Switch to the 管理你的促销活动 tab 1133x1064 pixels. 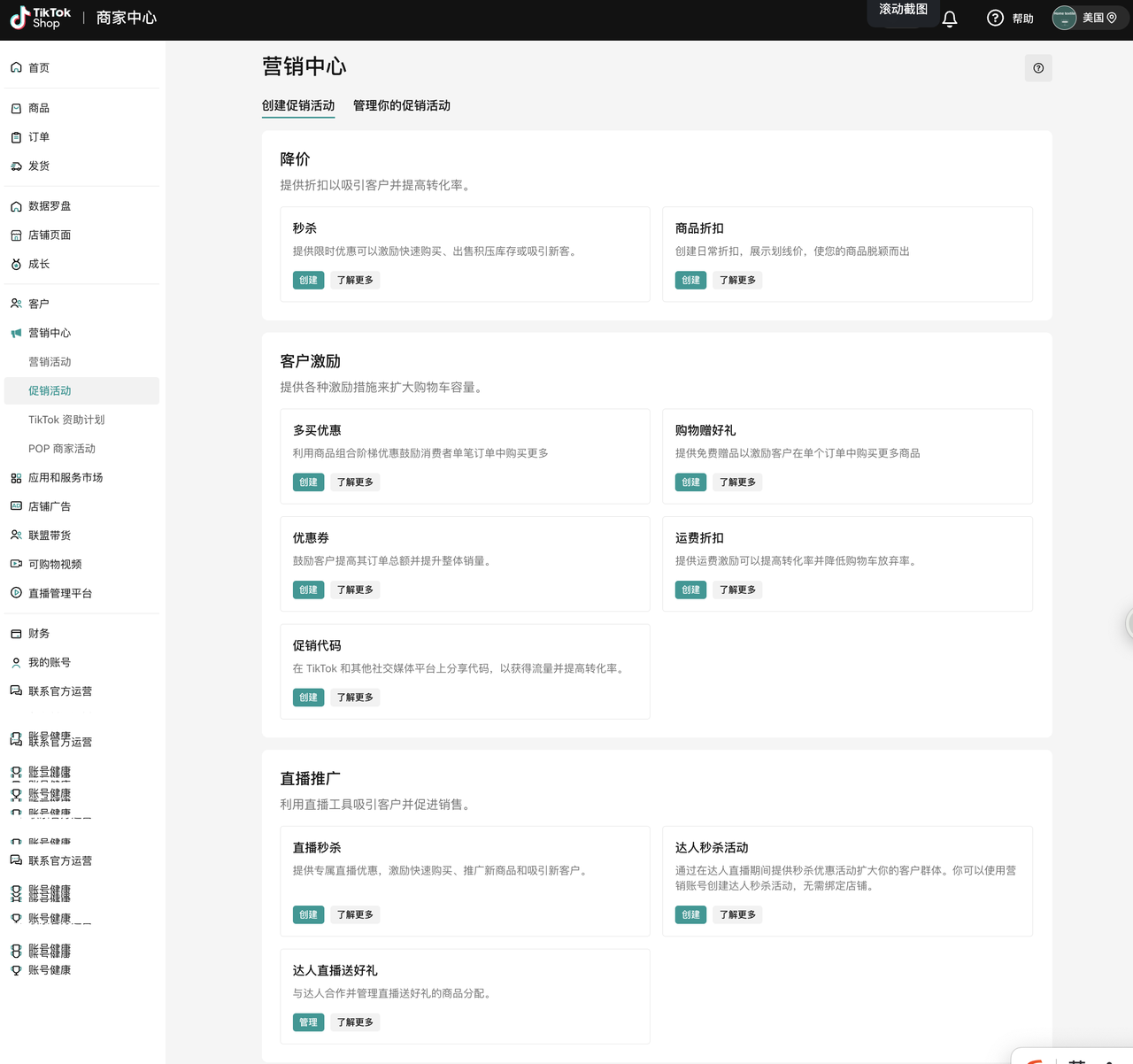tap(402, 105)
